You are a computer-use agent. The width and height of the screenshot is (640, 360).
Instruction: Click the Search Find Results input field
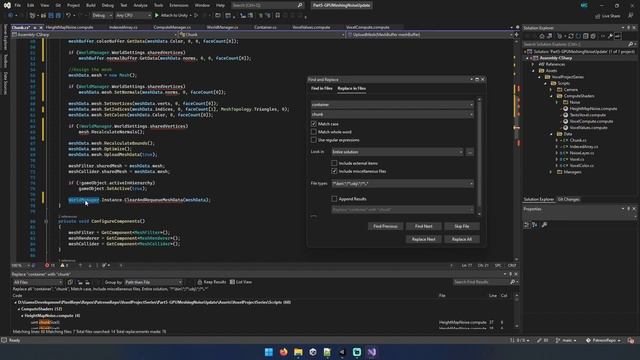481,282
